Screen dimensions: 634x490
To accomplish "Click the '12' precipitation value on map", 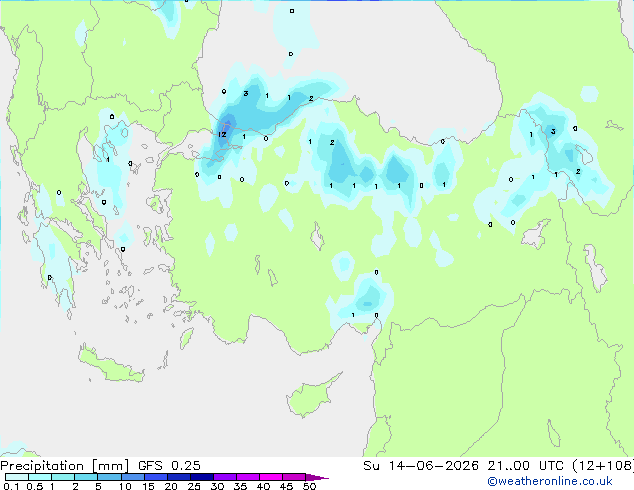I will pos(222,134).
